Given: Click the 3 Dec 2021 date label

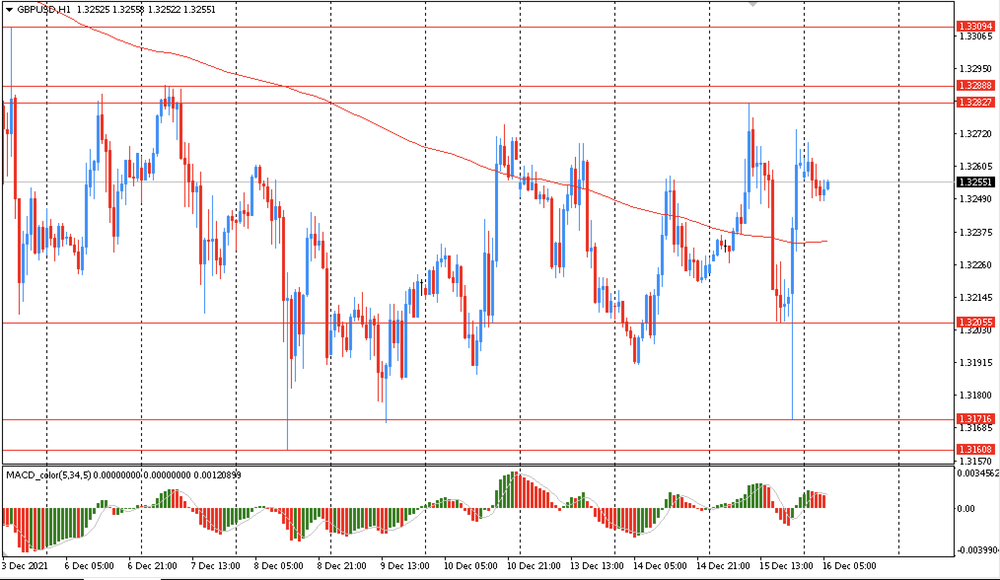Looking at the screenshot, I should (26, 566).
